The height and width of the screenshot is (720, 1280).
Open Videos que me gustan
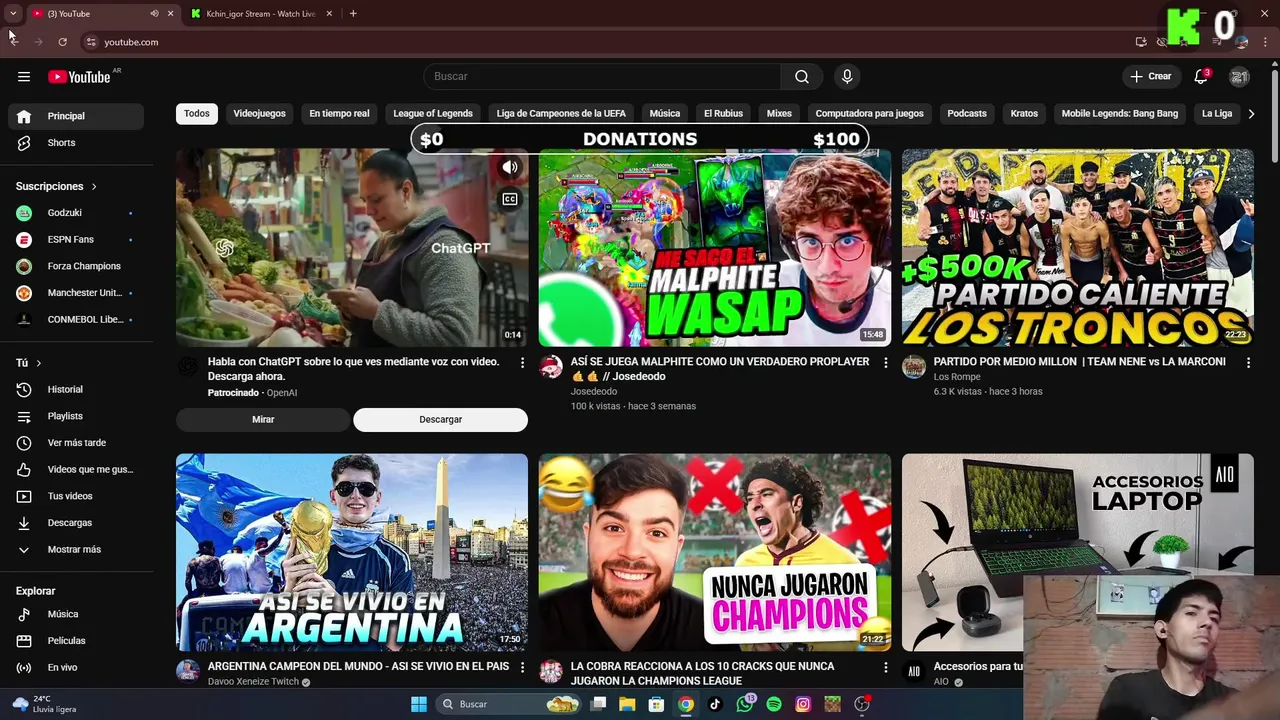point(76,470)
